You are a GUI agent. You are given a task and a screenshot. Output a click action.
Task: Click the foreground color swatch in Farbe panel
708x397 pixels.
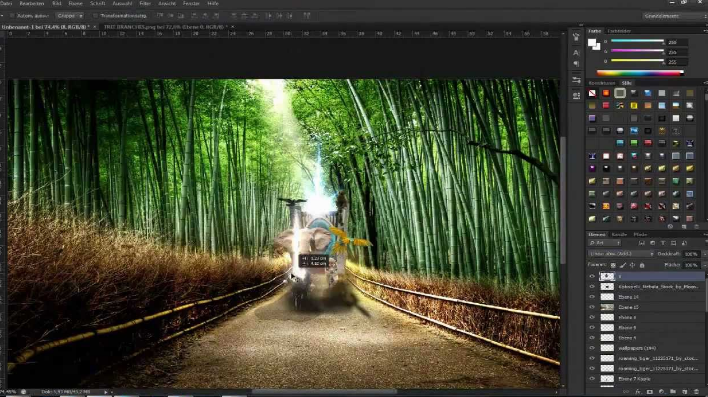[592, 43]
